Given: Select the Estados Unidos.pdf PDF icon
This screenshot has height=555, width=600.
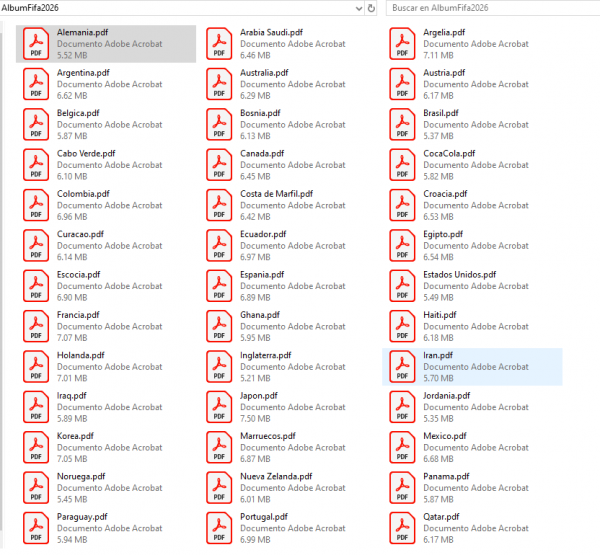Looking at the screenshot, I should click(x=402, y=286).
